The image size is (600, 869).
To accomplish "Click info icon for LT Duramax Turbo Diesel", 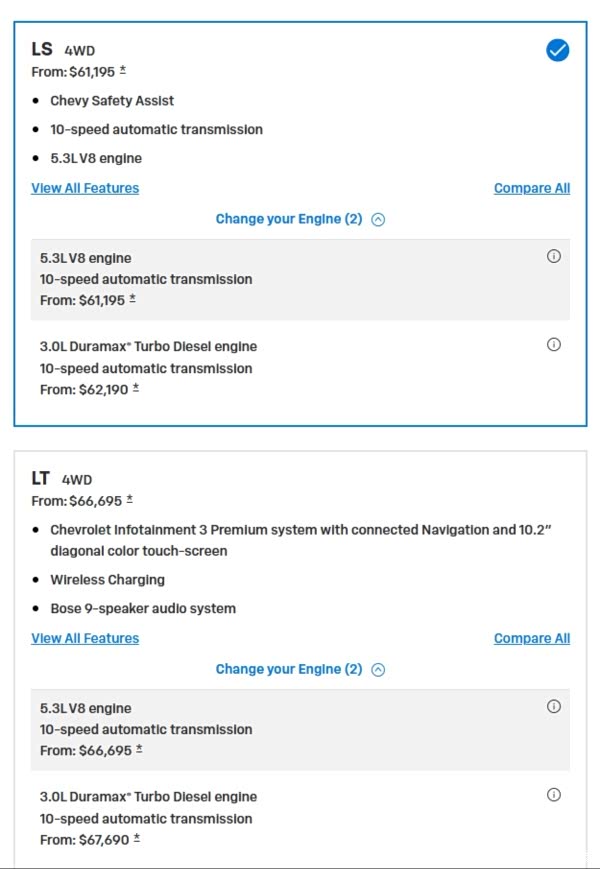I will coord(554,795).
